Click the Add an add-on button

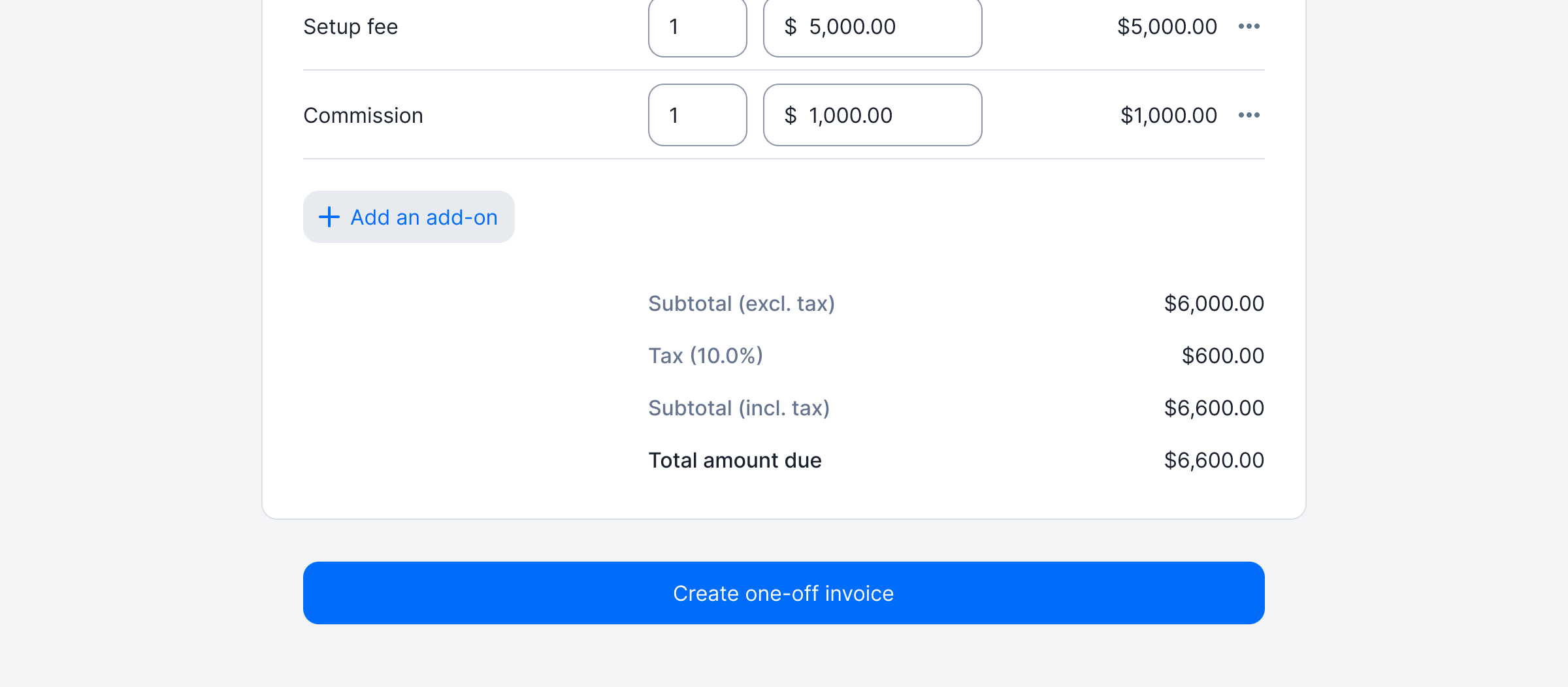pyautogui.click(x=409, y=217)
